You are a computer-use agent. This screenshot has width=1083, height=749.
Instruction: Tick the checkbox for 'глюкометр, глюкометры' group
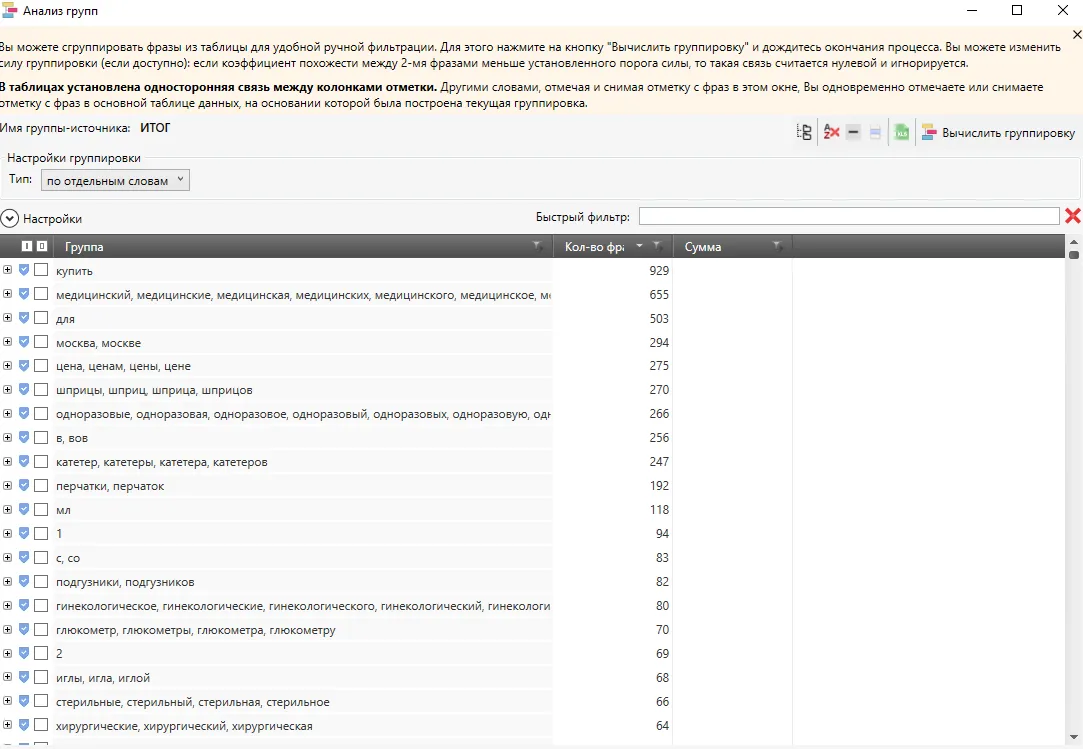41,629
